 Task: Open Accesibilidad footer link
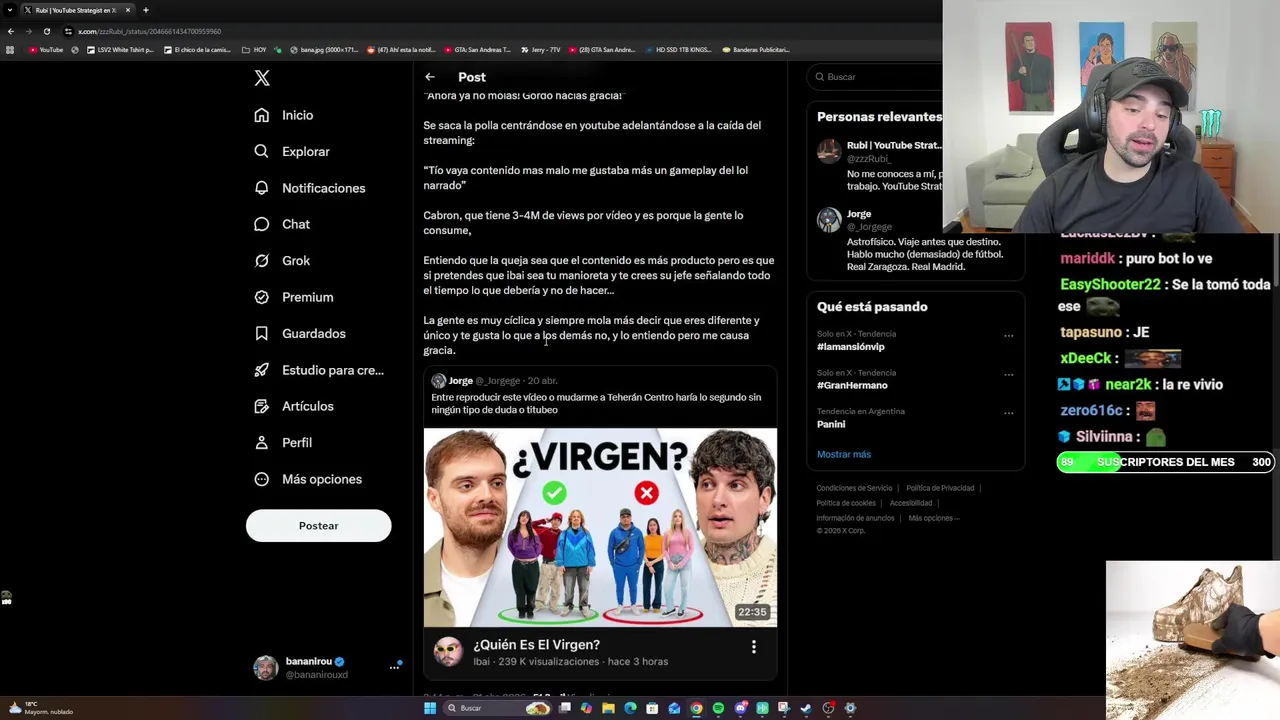tap(911, 503)
